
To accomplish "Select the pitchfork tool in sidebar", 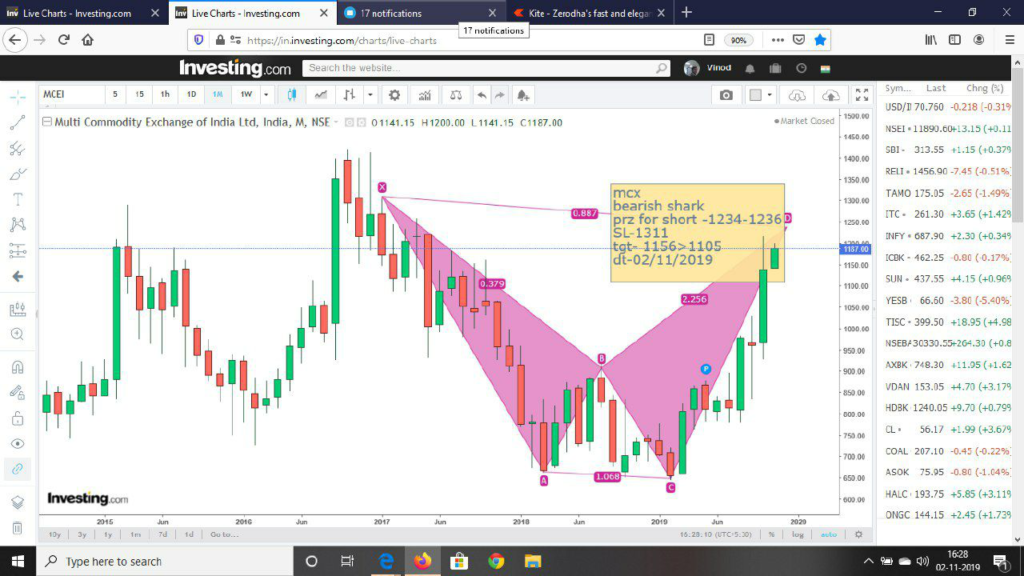I will (x=18, y=148).
